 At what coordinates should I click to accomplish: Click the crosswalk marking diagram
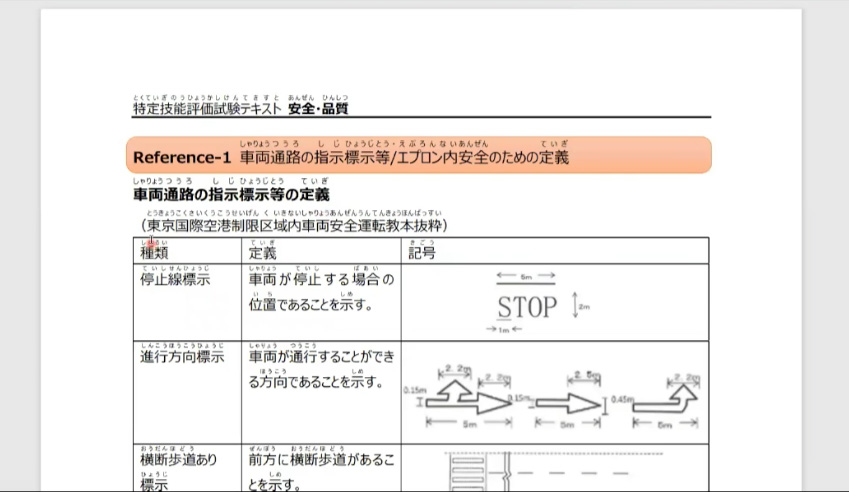(553, 471)
